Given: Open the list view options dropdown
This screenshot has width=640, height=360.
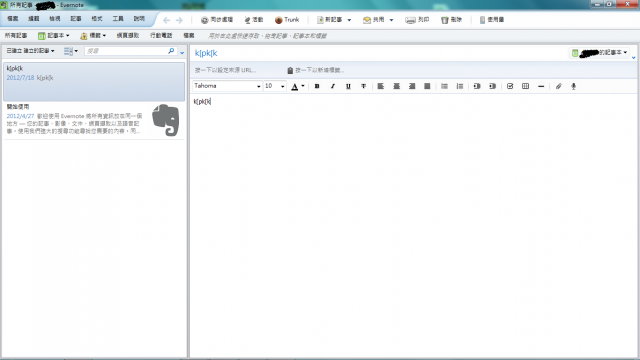Looking at the screenshot, I should click(71, 51).
